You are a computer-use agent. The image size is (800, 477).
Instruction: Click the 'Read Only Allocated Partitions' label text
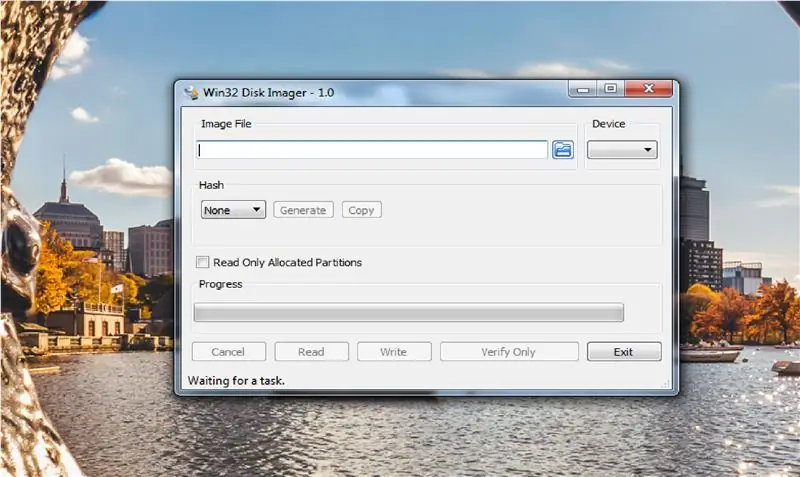point(287,262)
